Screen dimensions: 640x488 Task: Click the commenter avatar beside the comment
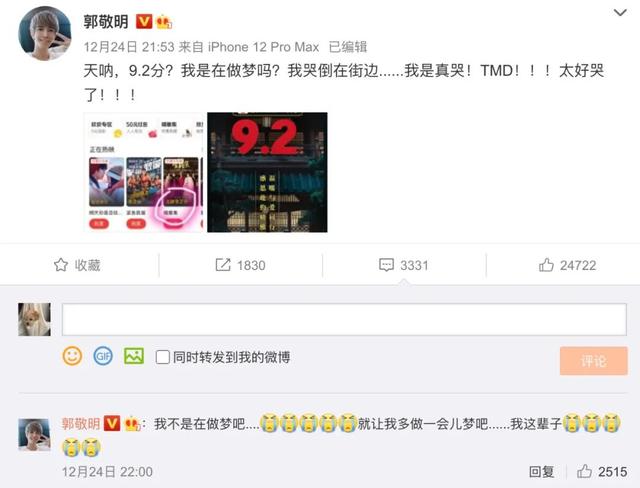pyautogui.click(x=34, y=434)
